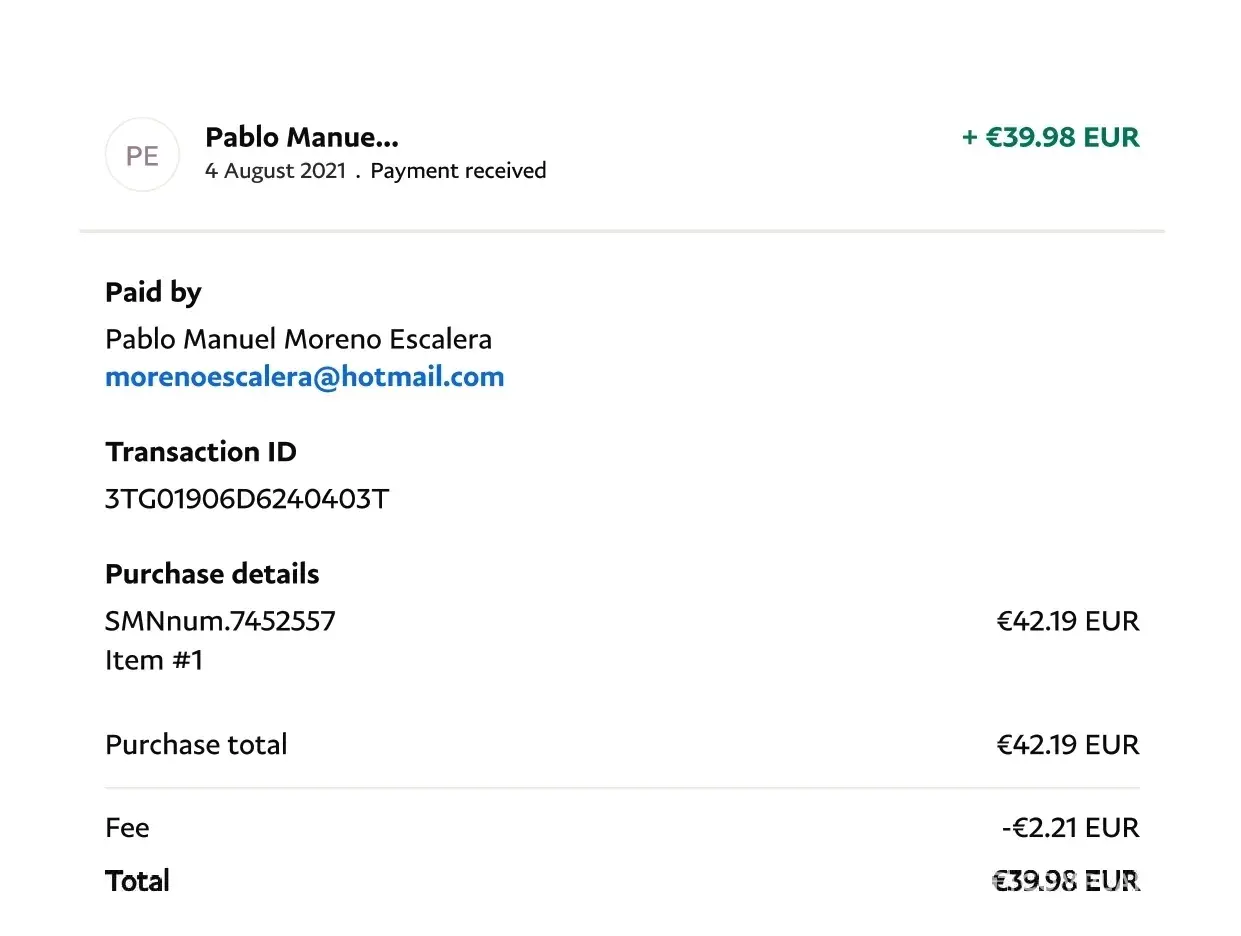The image size is (1241, 936).
Task: Click the item price €42.19 EUR beside SMNnum
Action: coord(1067,621)
